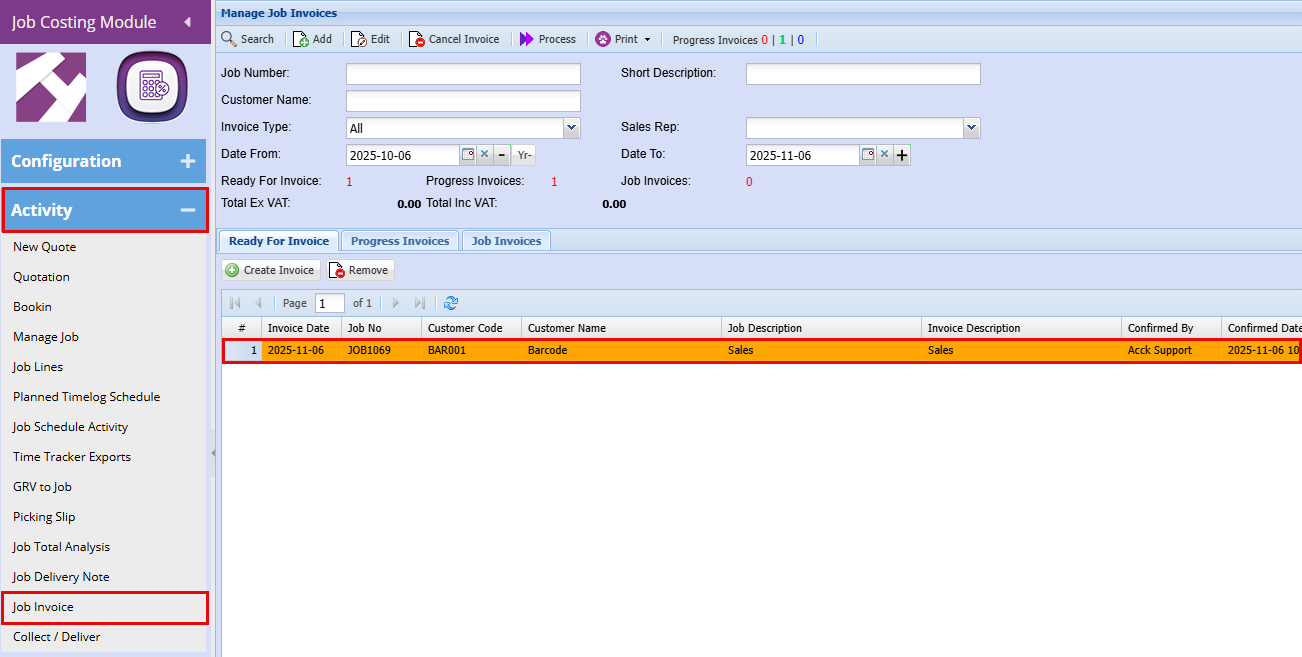Click the Customer Name input field

463,101
